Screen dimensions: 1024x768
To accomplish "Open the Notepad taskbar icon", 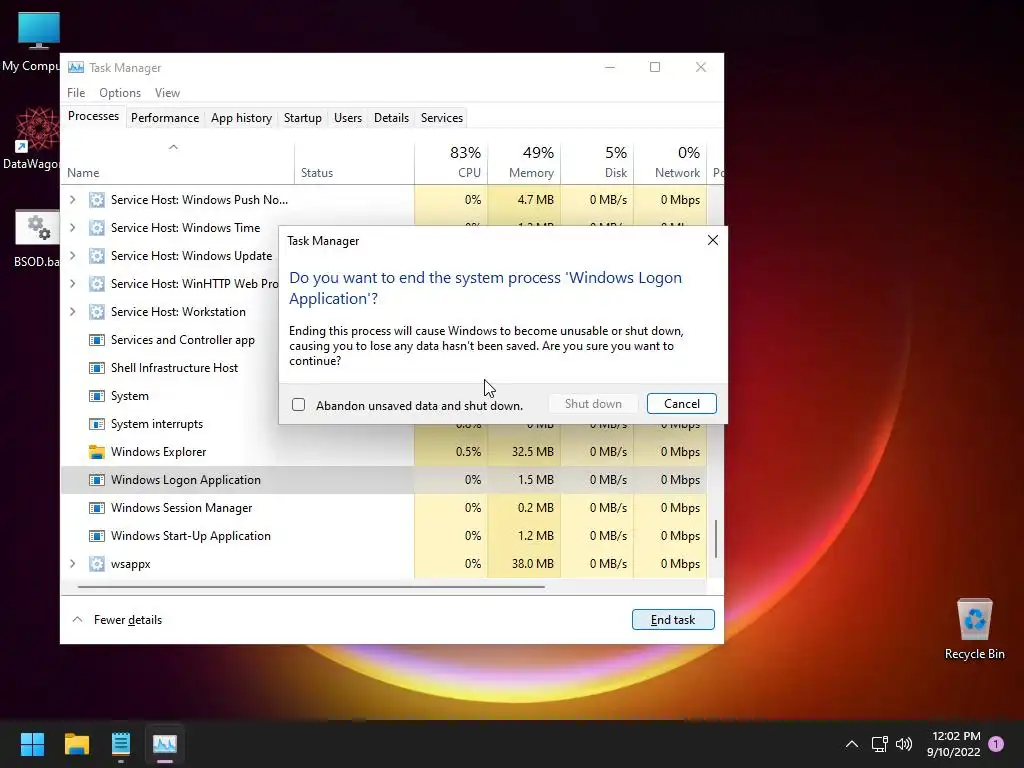I will click(x=121, y=744).
